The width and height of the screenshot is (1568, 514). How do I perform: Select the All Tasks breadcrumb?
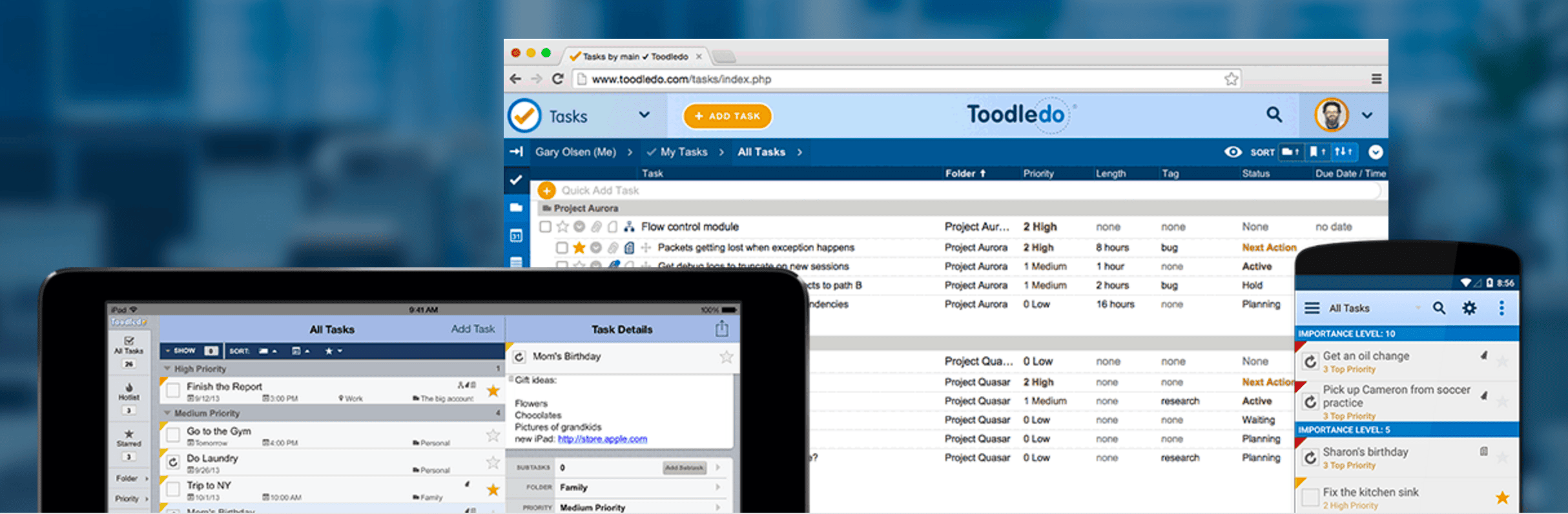point(761,152)
